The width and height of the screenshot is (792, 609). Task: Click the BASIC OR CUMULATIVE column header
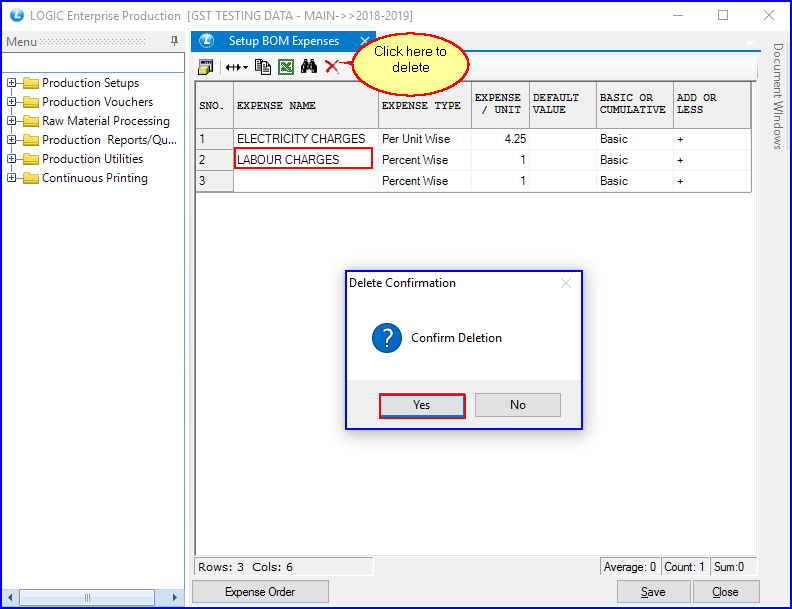point(634,106)
